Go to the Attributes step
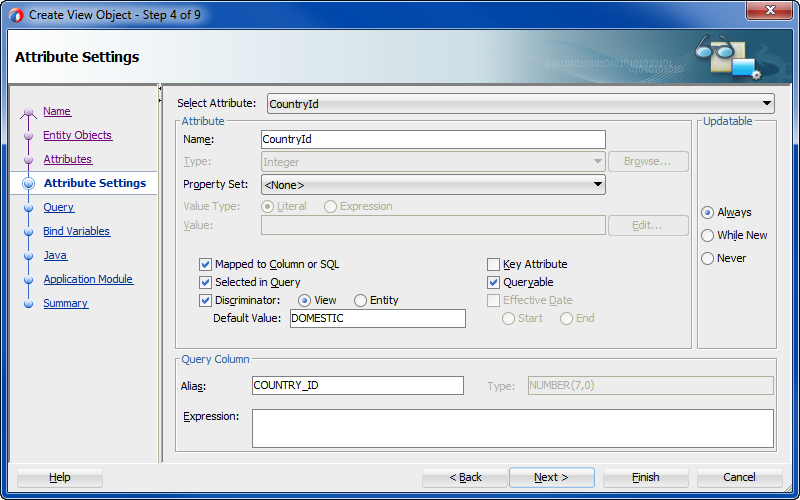Screen dimensions: 800x500 (67, 159)
